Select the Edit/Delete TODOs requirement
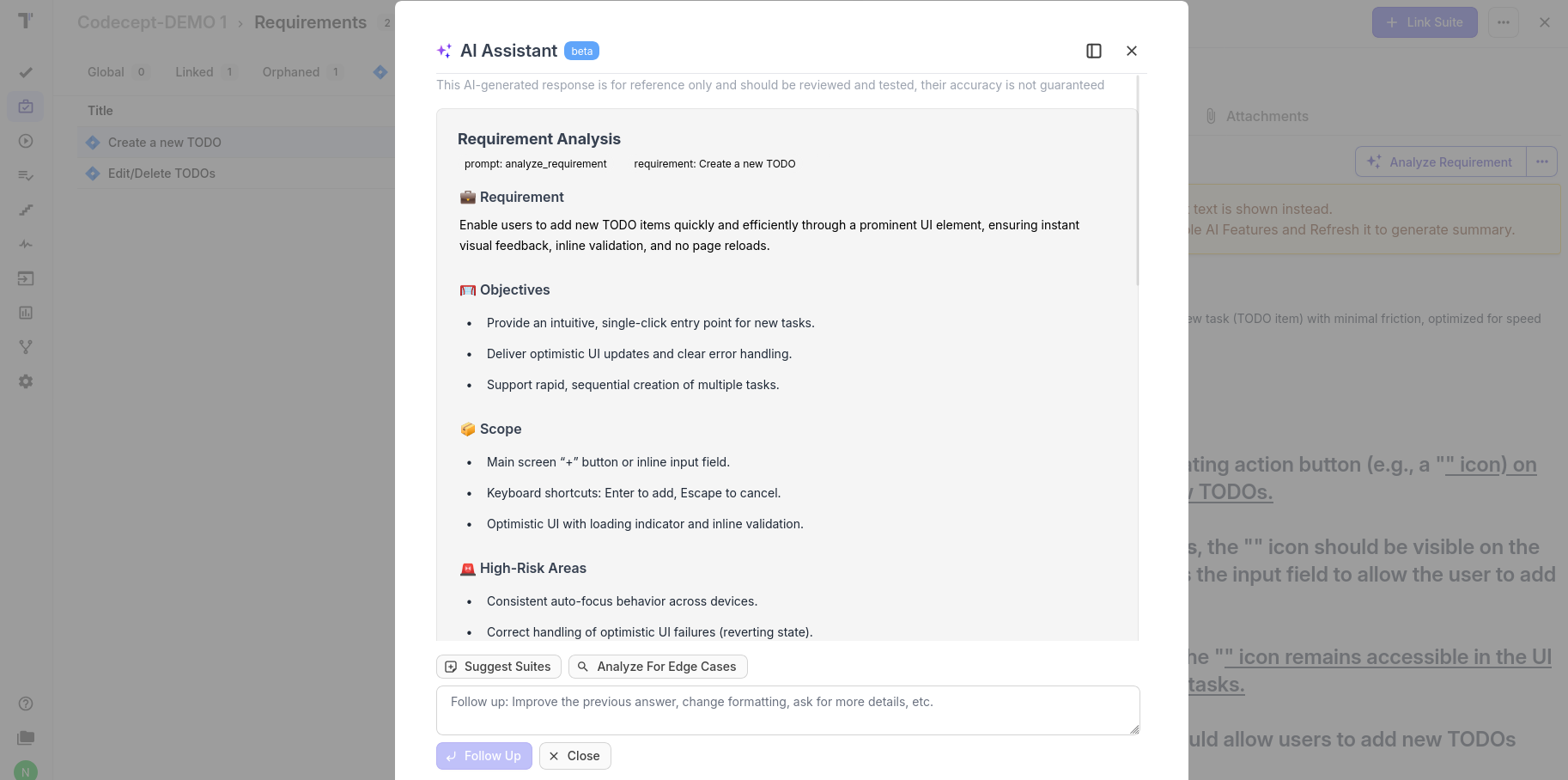1568x780 pixels. tap(163, 173)
